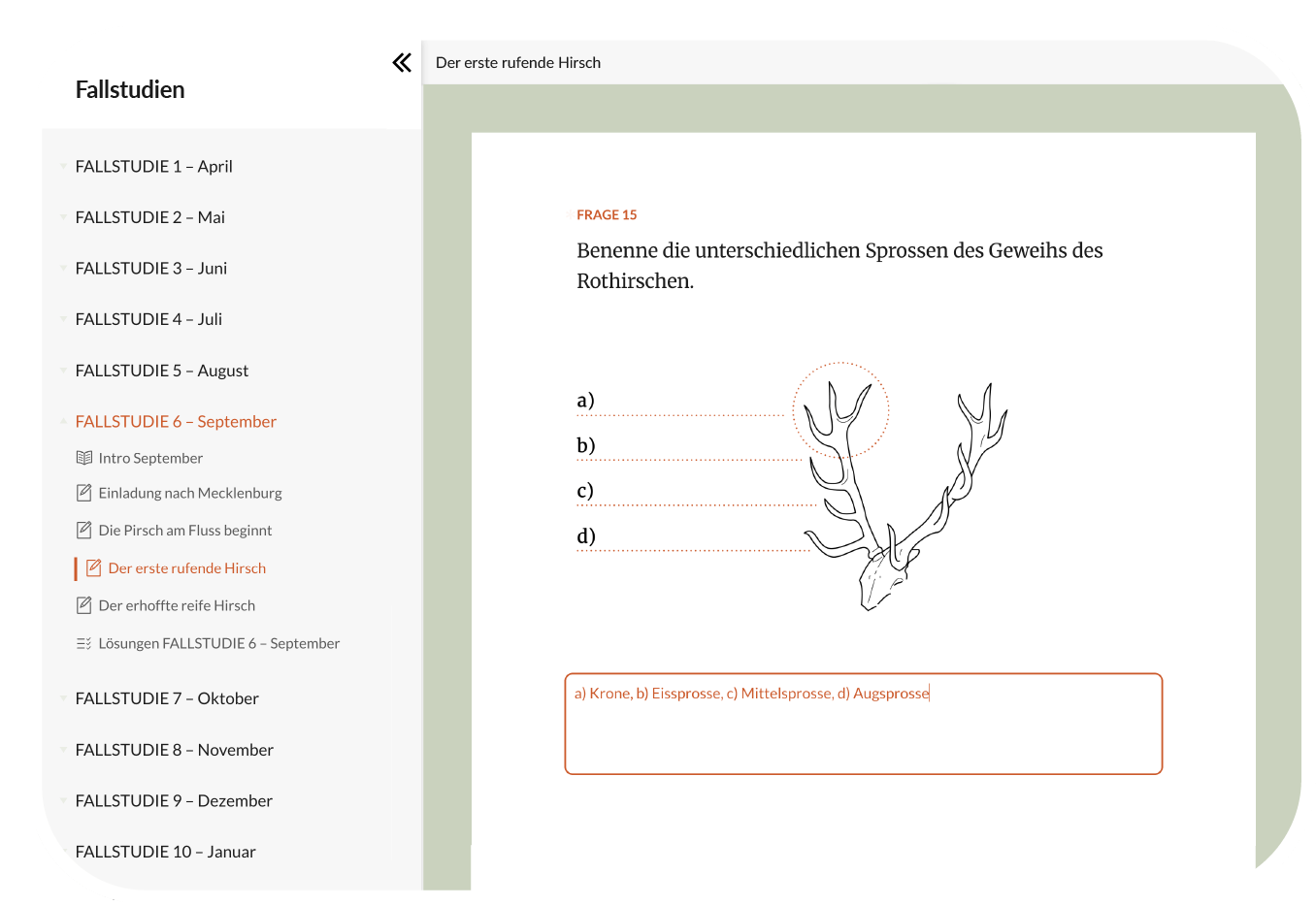Click into the answer text field
The width and height of the screenshot is (1316, 906).
tap(864, 724)
